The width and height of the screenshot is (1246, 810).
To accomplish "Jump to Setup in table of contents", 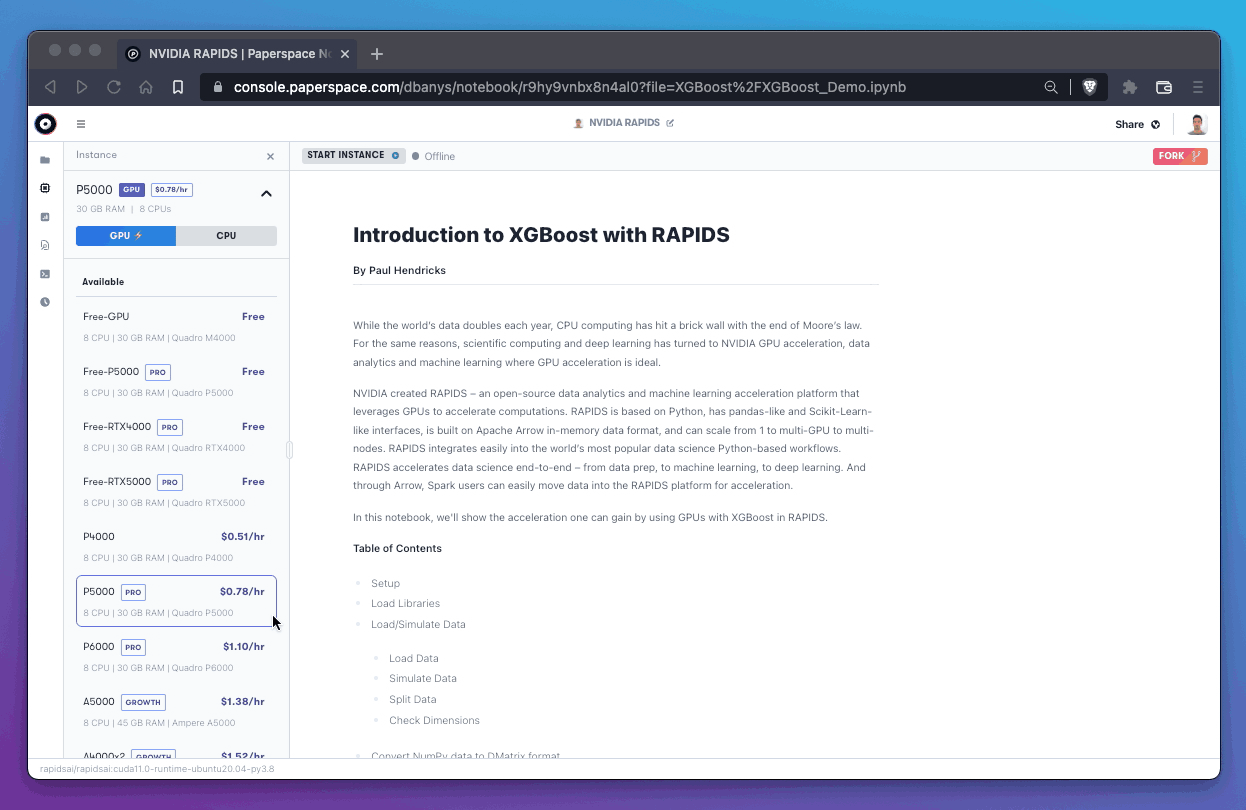I will (x=385, y=583).
